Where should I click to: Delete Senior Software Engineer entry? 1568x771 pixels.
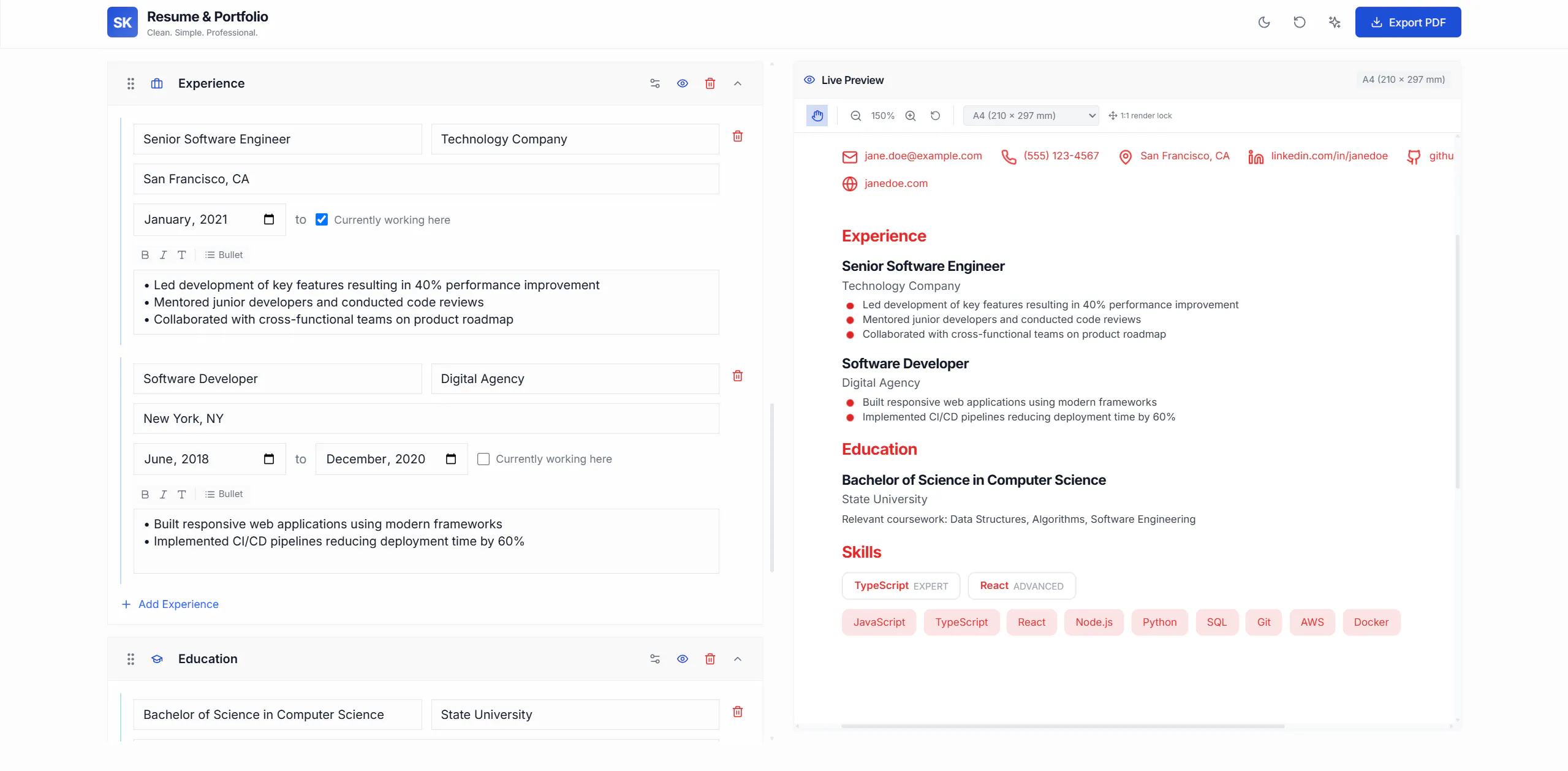coord(738,136)
